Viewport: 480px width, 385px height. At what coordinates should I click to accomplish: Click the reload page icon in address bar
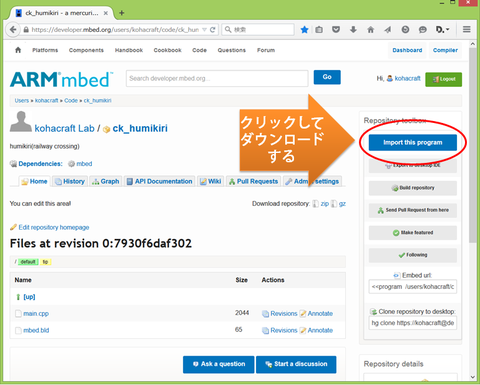point(212,30)
